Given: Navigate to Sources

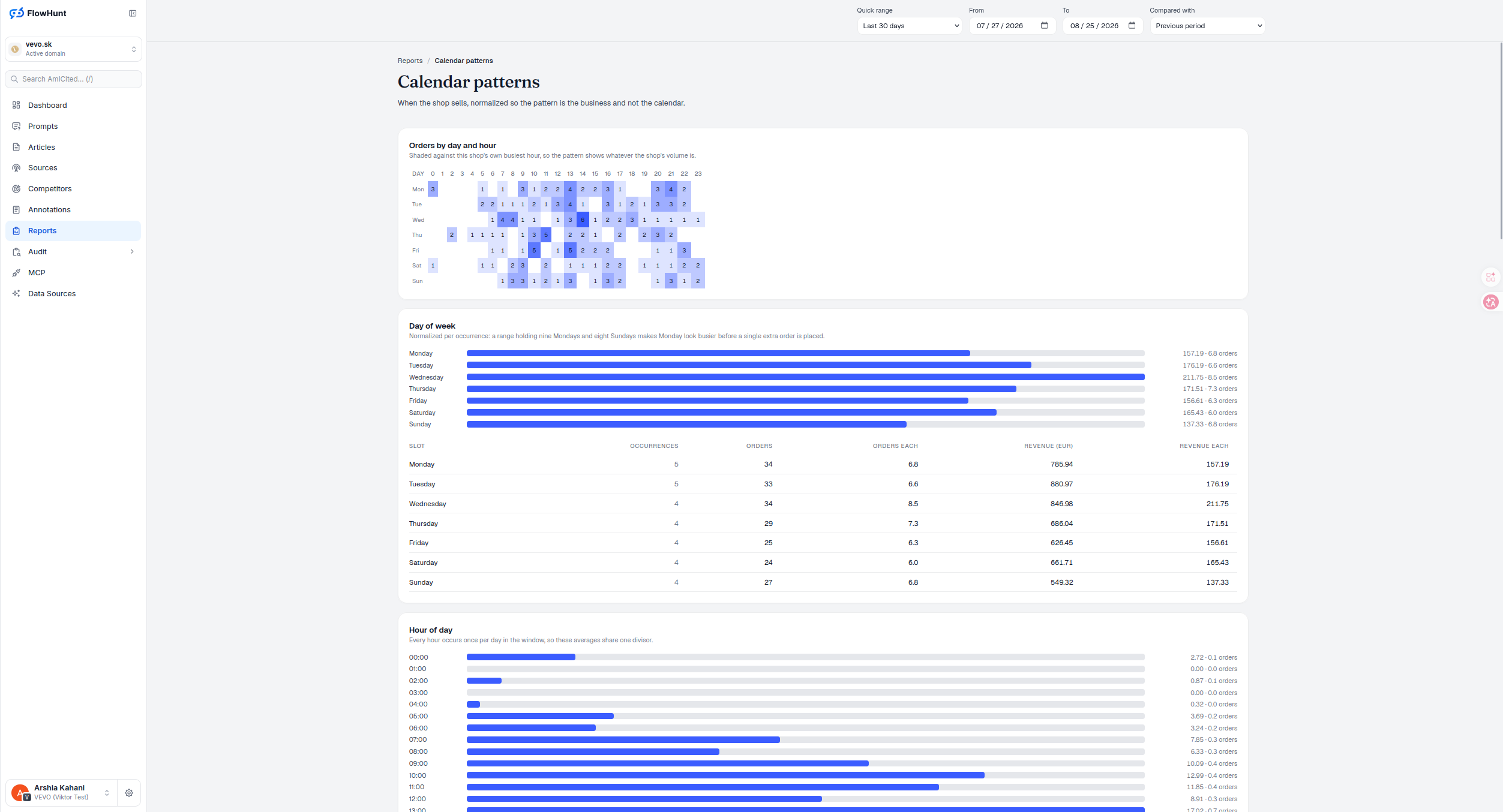Looking at the screenshot, I should click(x=73, y=168).
